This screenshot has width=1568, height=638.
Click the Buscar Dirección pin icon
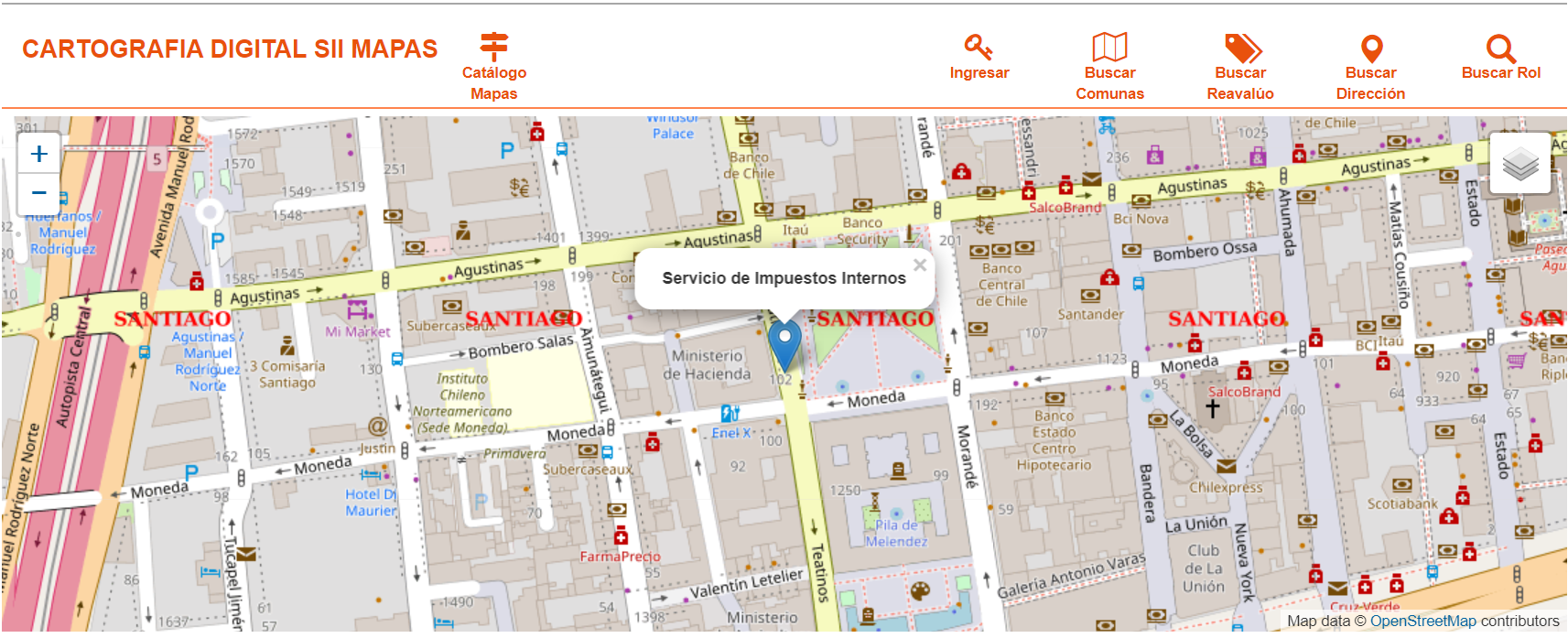click(x=1371, y=48)
